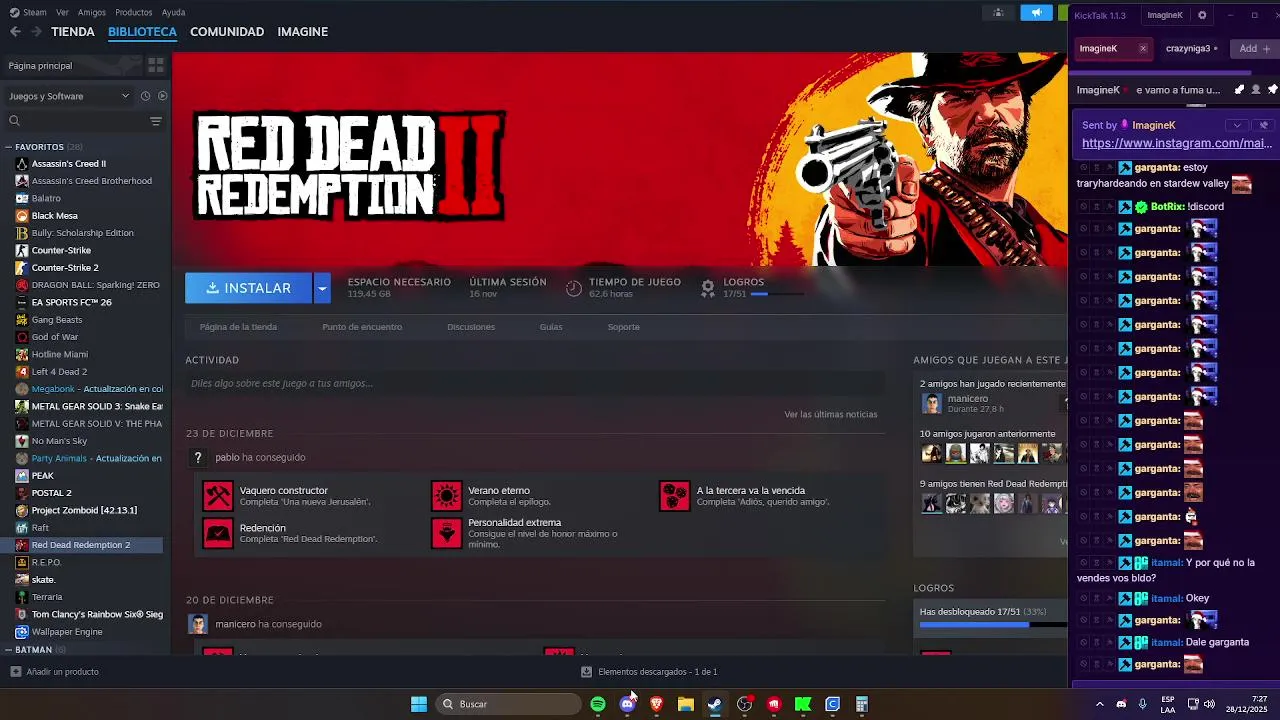
Task: Open Elementos descargados downloads status
Action: tap(649, 672)
